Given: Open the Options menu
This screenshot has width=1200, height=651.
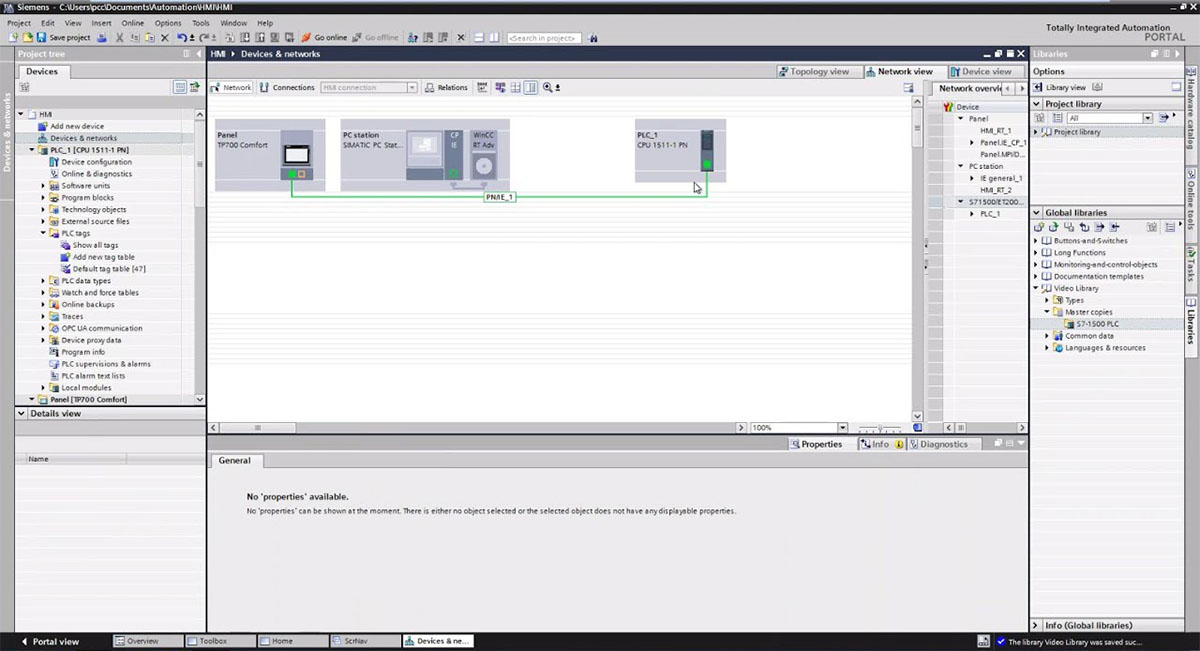Looking at the screenshot, I should click(x=168, y=22).
